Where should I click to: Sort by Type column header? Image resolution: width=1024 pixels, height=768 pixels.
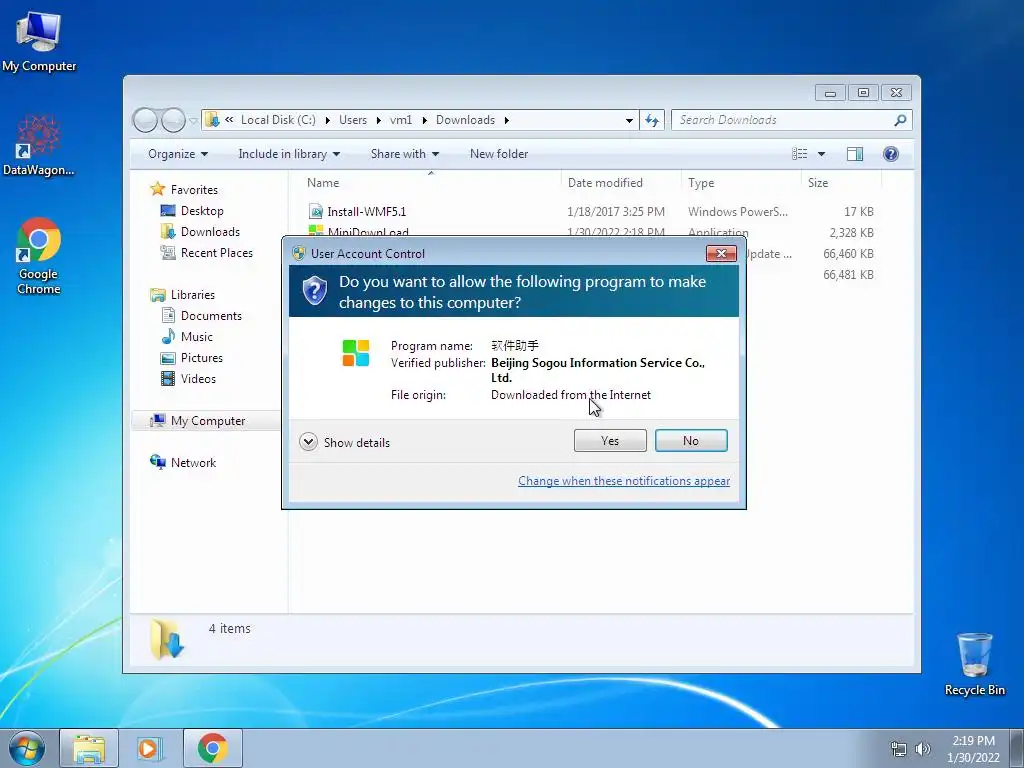(x=741, y=183)
